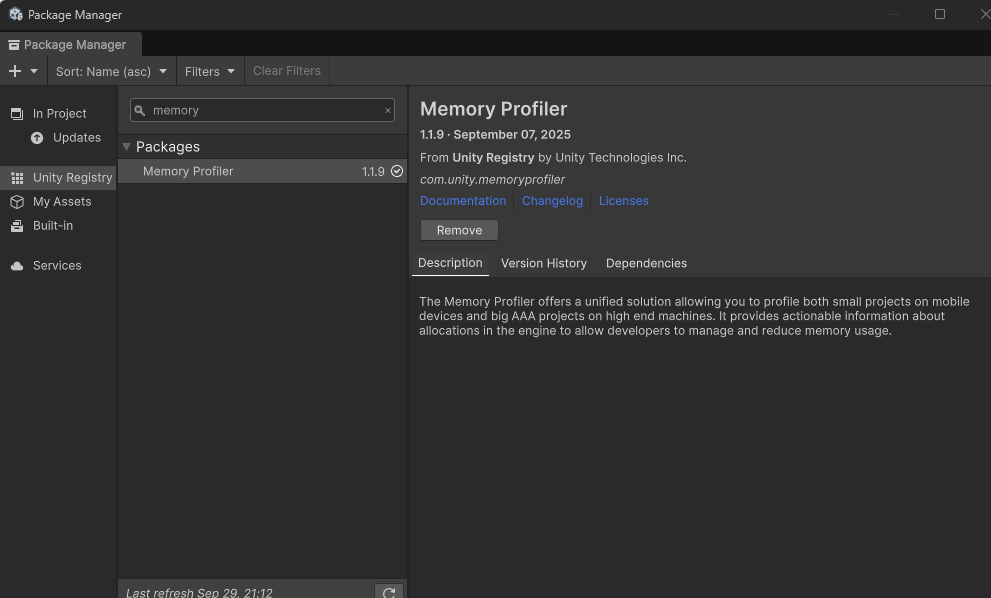Click the My Assets cube icon
The width and height of the screenshot is (991, 598).
pos(17,202)
